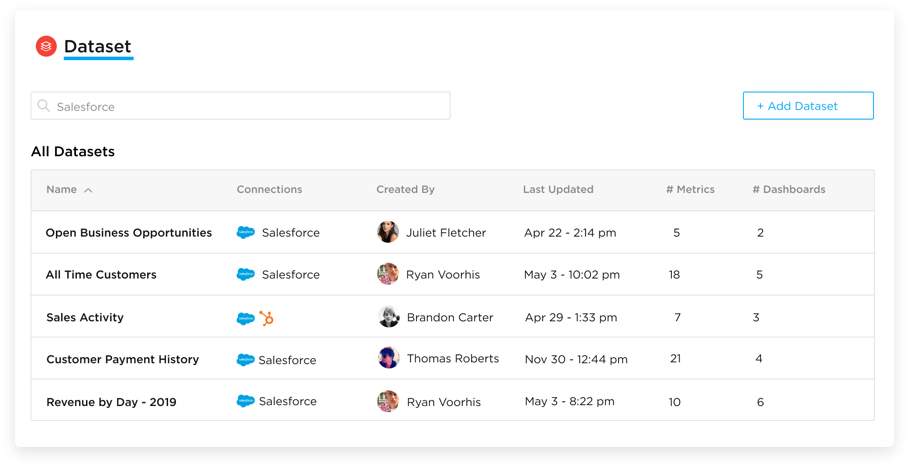The image size is (909, 467).
Task: Click the # Dashboards column header
Action: tap(788, 189)
